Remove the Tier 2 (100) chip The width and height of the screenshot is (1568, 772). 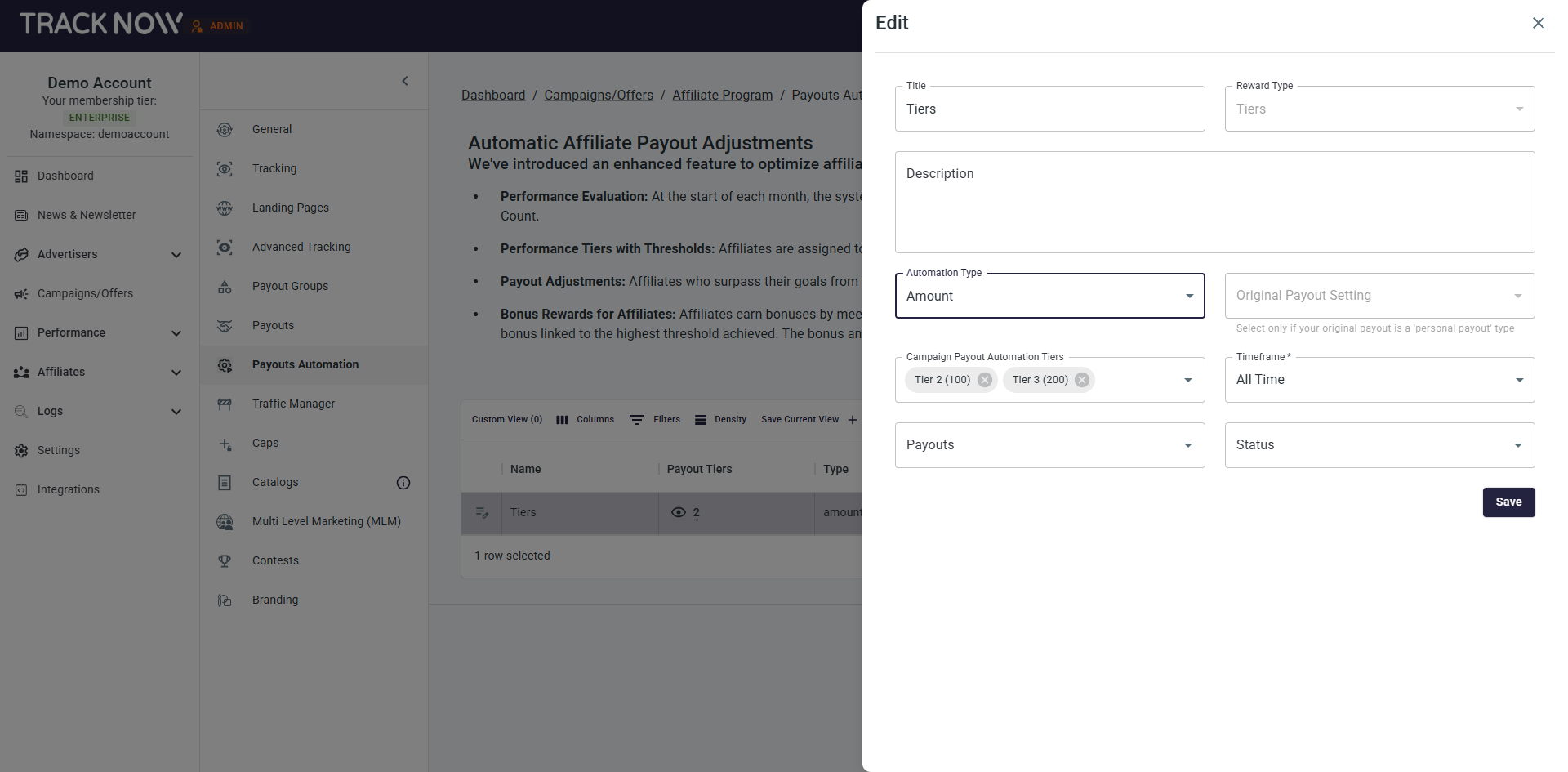(x=985, y=380)
